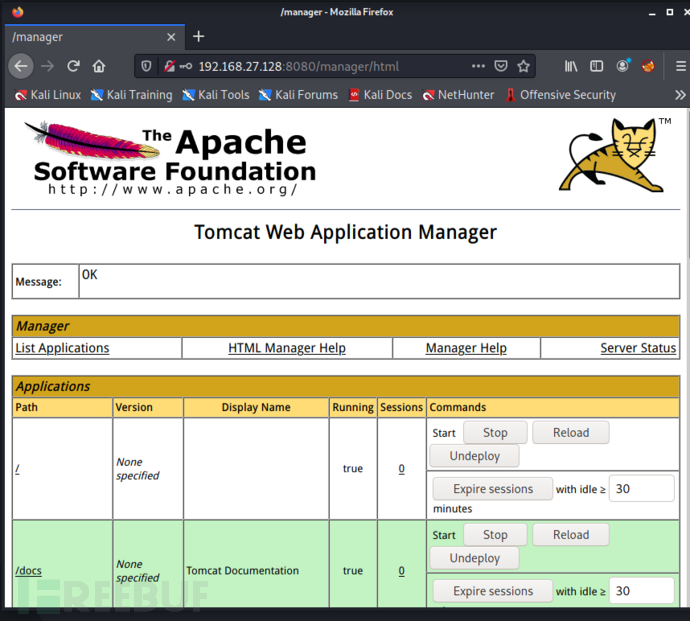Show more bookmarks with the chevron
The image size is (690, 621).
pyautogui.click(x=680, y=95)
